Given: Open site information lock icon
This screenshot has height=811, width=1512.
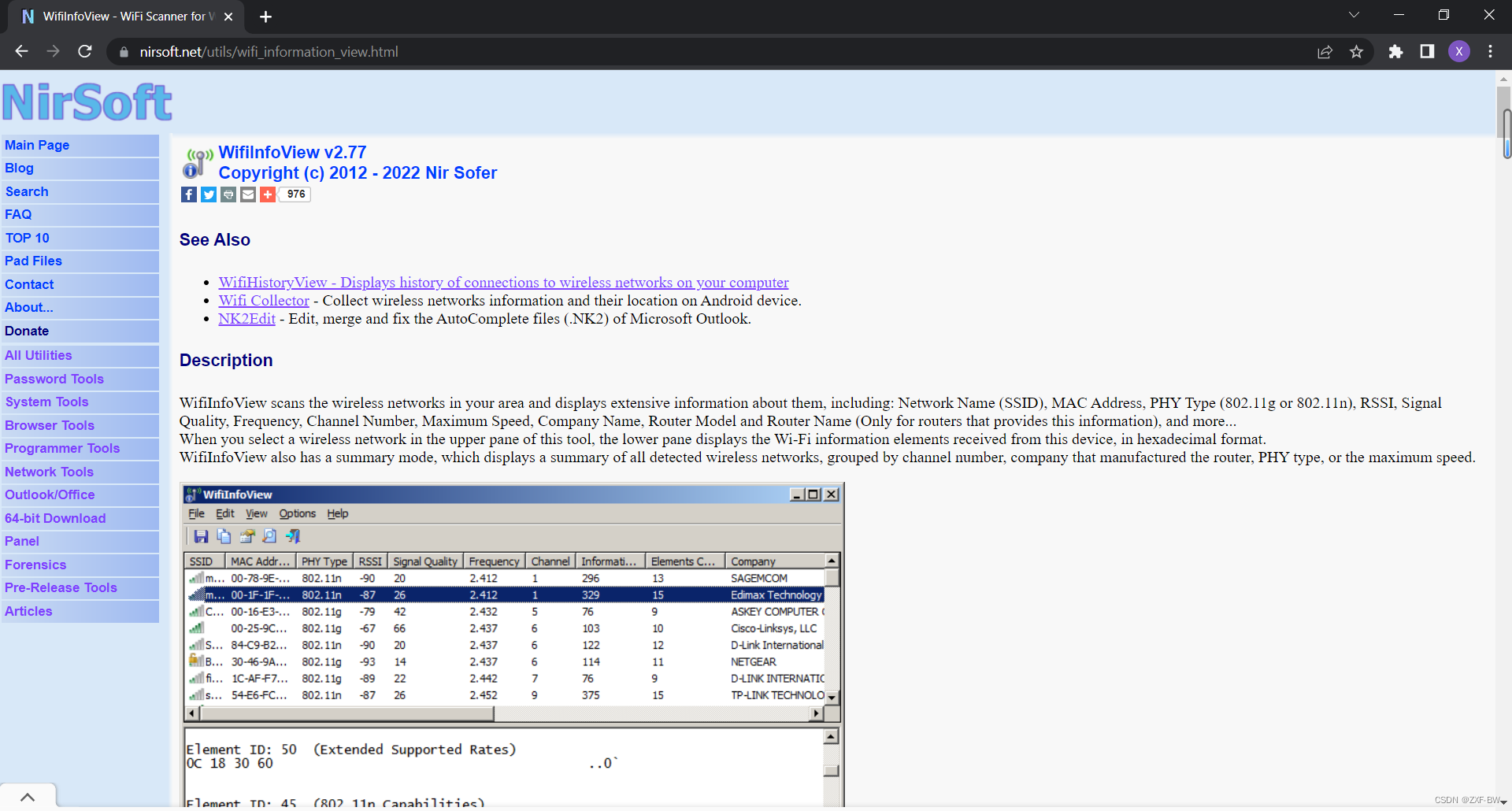Looking at the screenshot, I should coord(123,52).
